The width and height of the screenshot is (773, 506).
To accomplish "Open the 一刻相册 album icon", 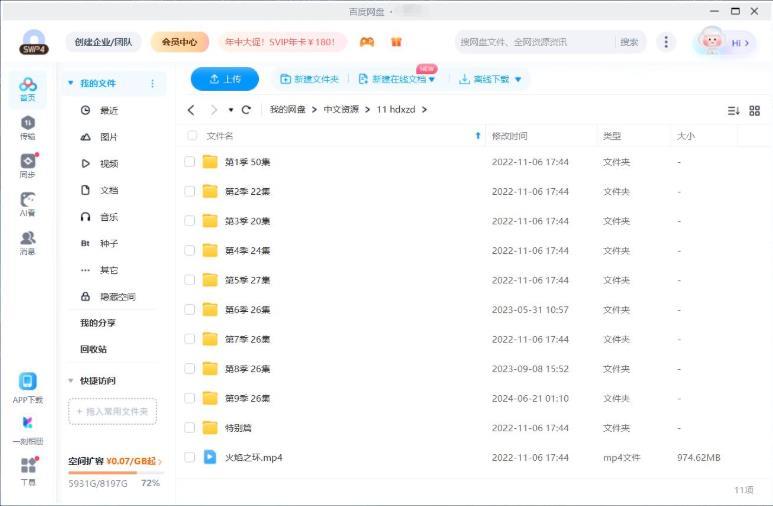I will tap(28, 430).
